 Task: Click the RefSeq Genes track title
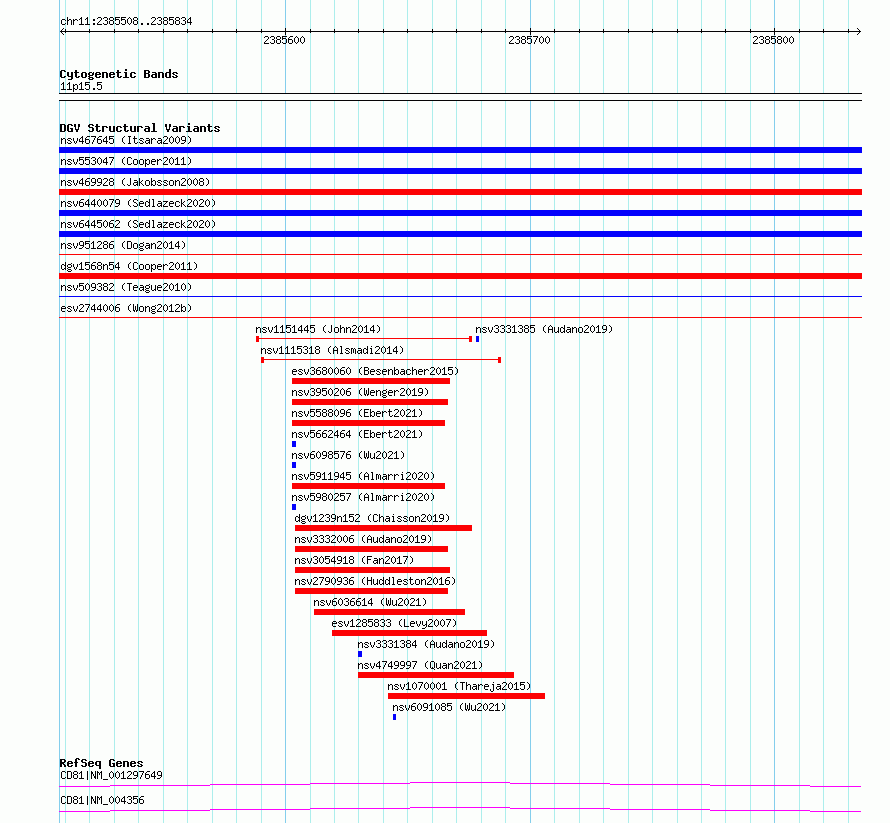point(101,763)
